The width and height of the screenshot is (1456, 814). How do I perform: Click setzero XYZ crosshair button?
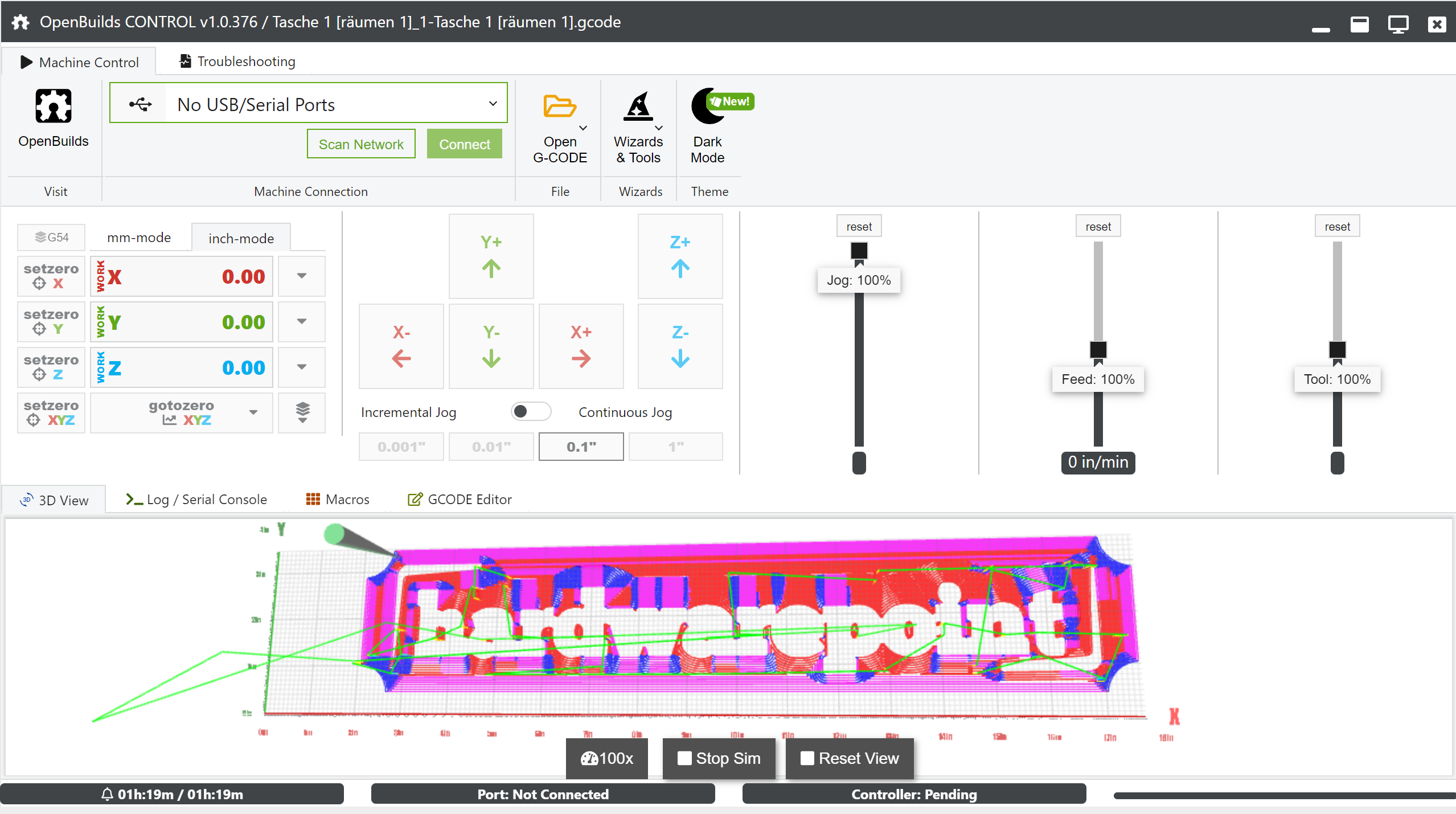[51, 412]
